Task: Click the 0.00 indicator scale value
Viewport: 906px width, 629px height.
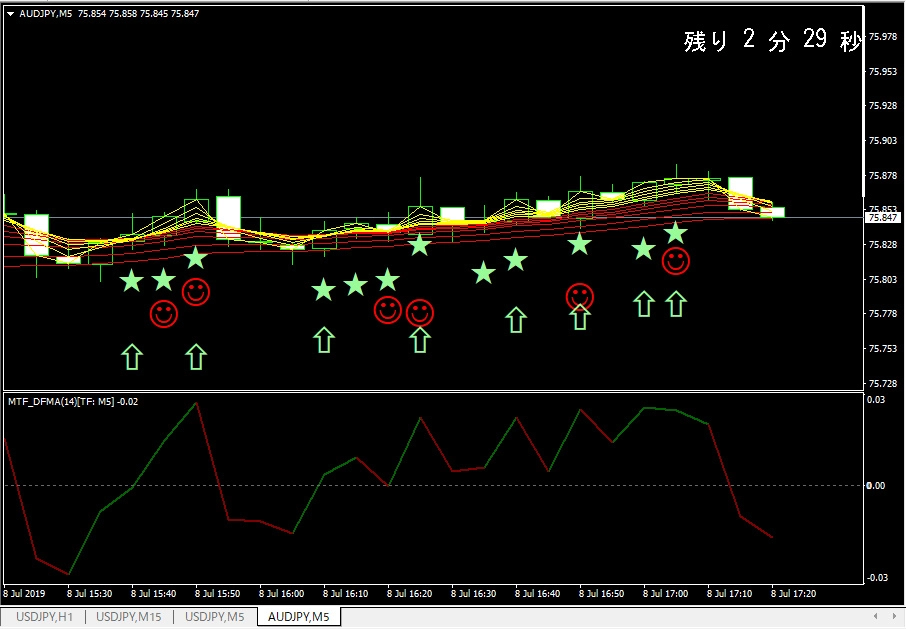Action: (876, 485)
